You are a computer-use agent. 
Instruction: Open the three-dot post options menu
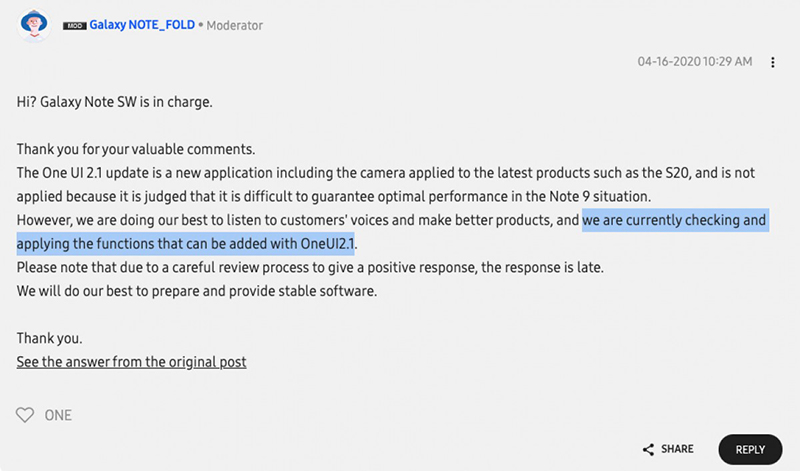772,62
